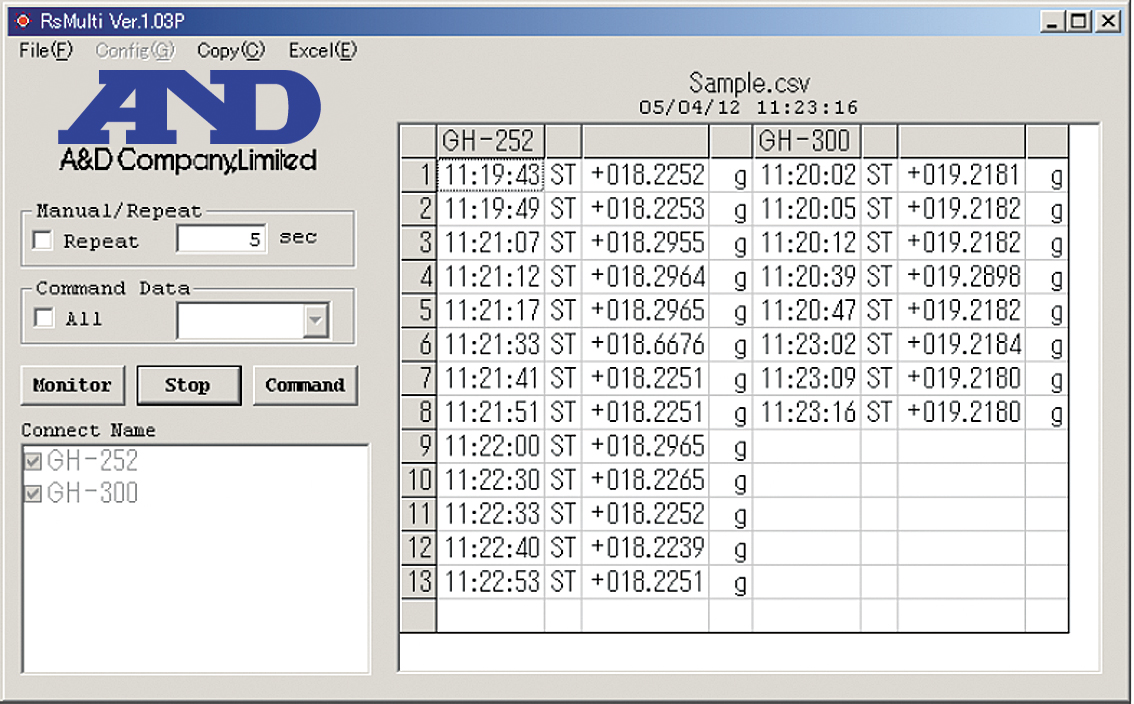This screenshot has width=1134, height=704.
Task: Minimize the RsMulti window
Action: click(1052, 21)
